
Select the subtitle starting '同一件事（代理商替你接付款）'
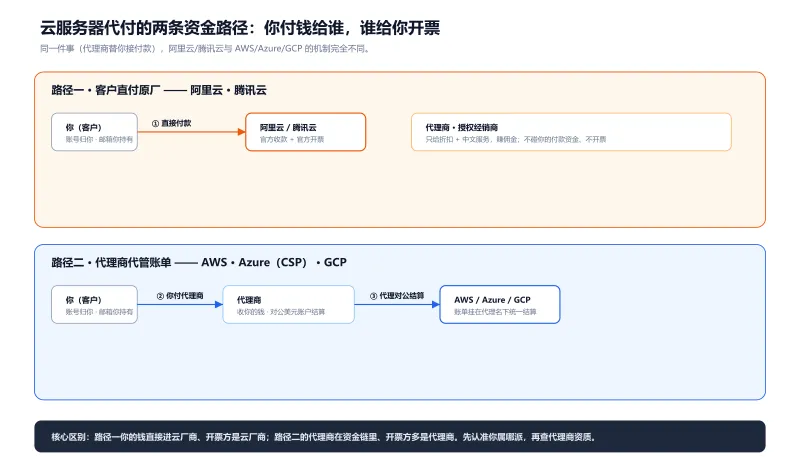tap(206, 49)
